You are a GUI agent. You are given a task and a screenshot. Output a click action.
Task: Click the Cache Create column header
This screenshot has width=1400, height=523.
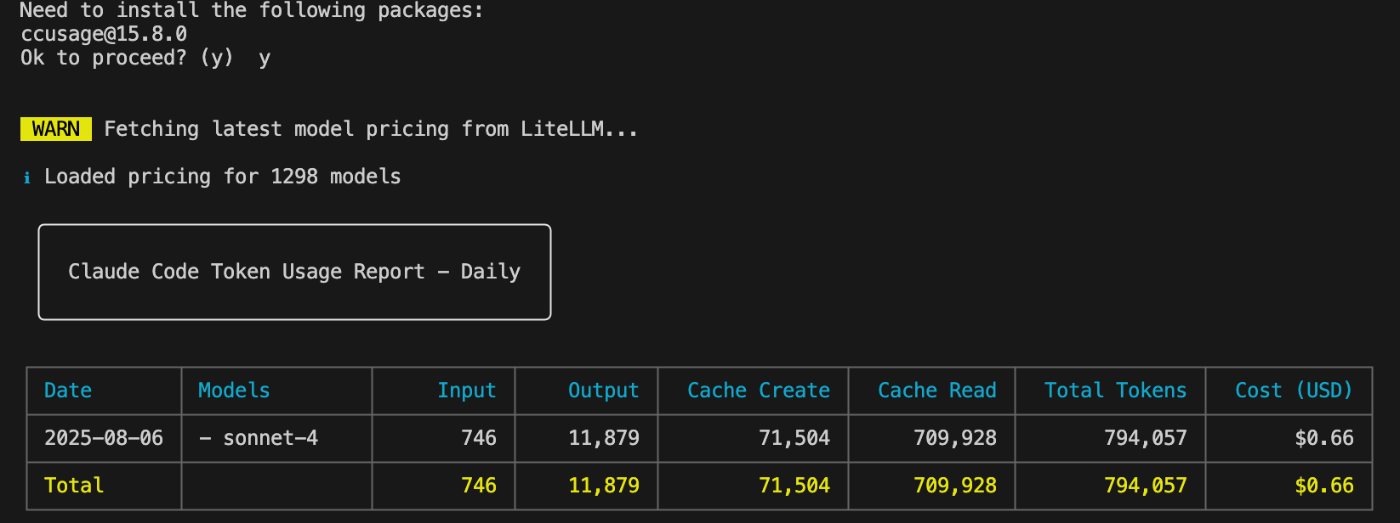coord(759,390)
